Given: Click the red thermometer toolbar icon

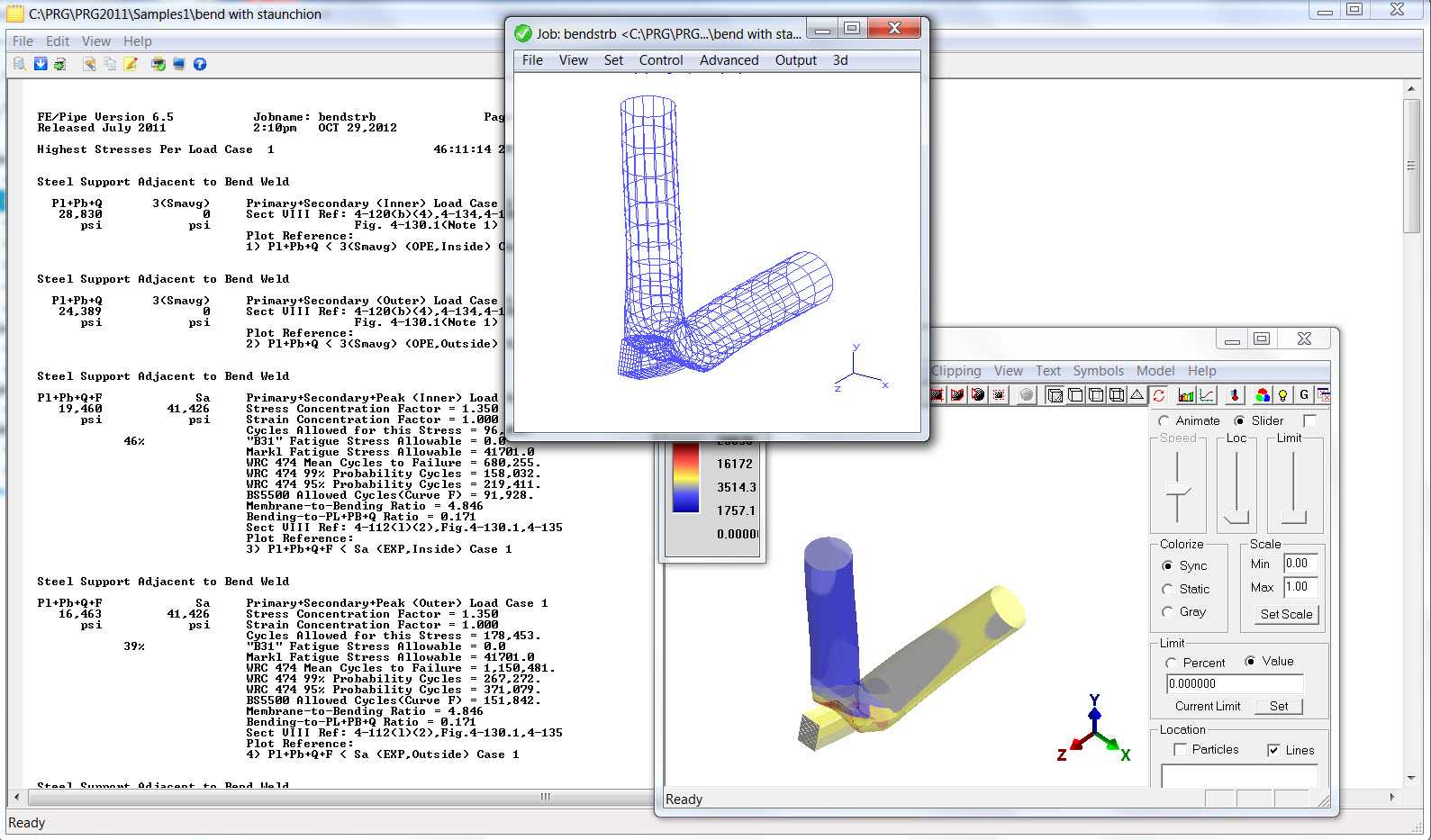Looking at the screenshot, I should pos(1234,395).
